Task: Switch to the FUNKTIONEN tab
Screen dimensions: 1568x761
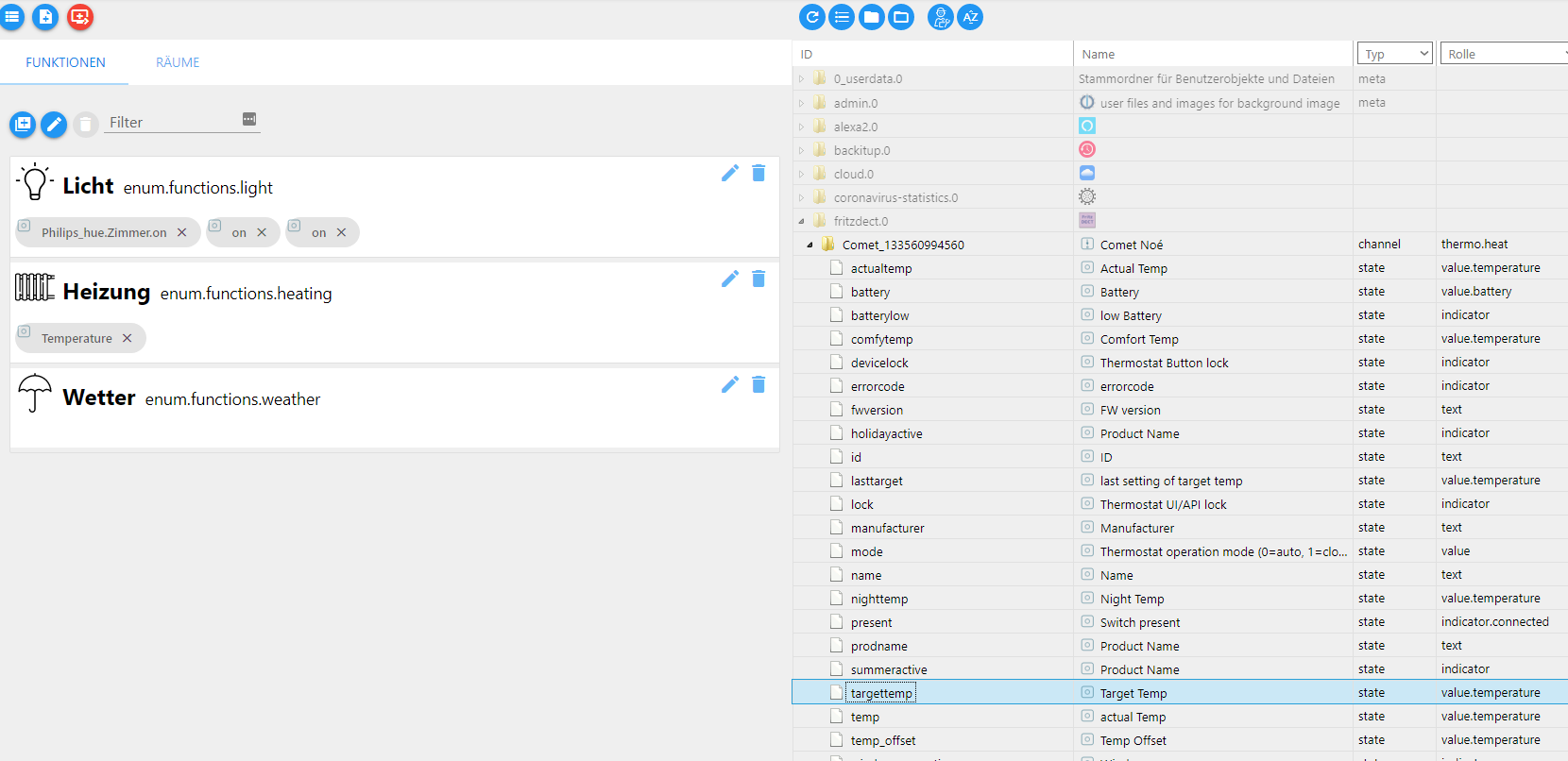Action: pyautogui.click(x=65, y=62)
